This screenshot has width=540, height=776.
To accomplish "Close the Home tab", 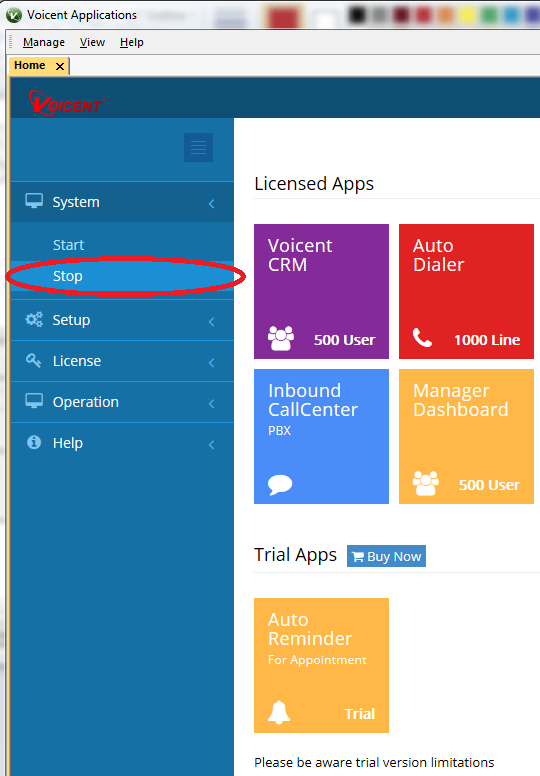I will click(60, 66).
